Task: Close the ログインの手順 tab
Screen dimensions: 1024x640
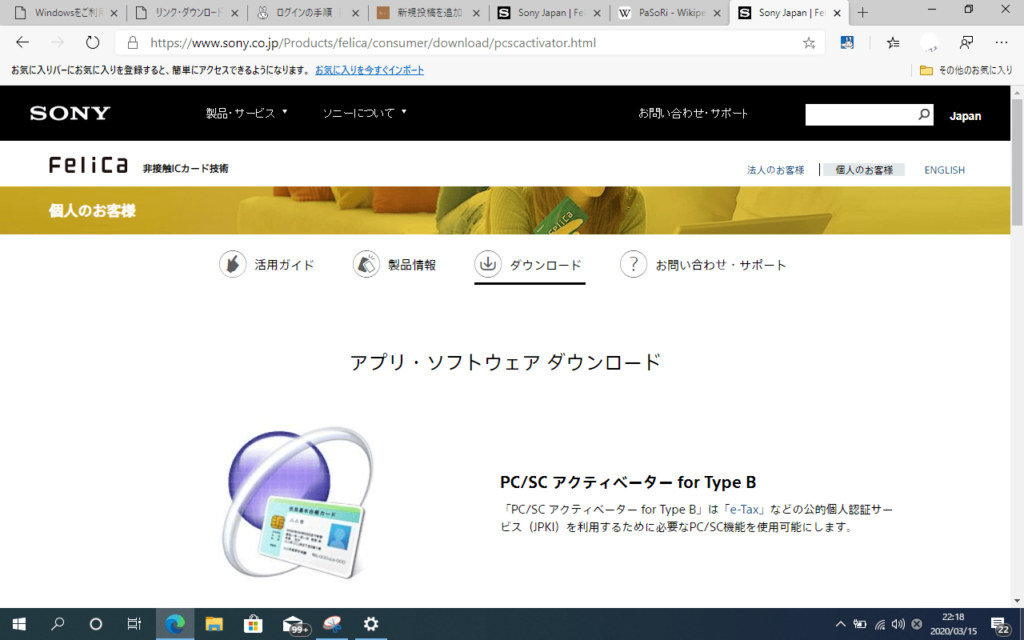Action: (x=355, y=13)
